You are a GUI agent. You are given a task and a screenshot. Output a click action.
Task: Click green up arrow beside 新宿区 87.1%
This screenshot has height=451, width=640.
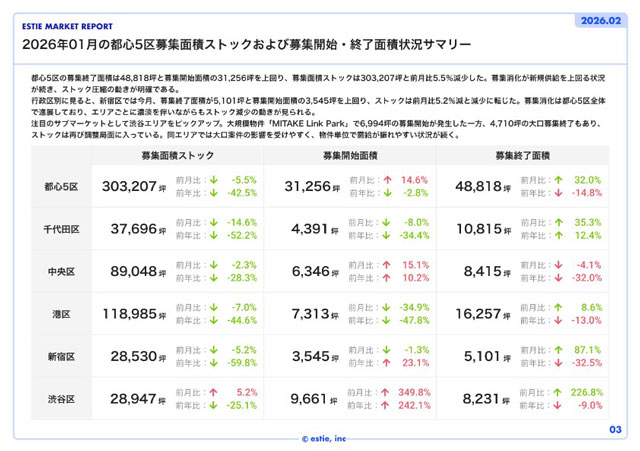click(x=558, y=350)
